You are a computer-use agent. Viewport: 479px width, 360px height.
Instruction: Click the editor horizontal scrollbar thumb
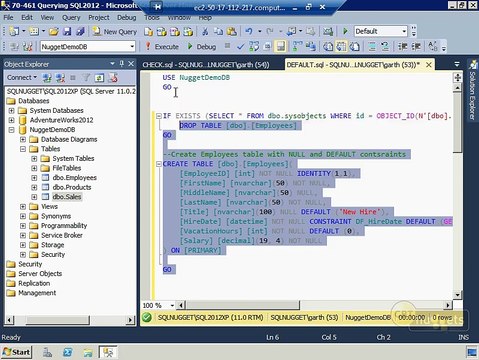click(243, 305)
